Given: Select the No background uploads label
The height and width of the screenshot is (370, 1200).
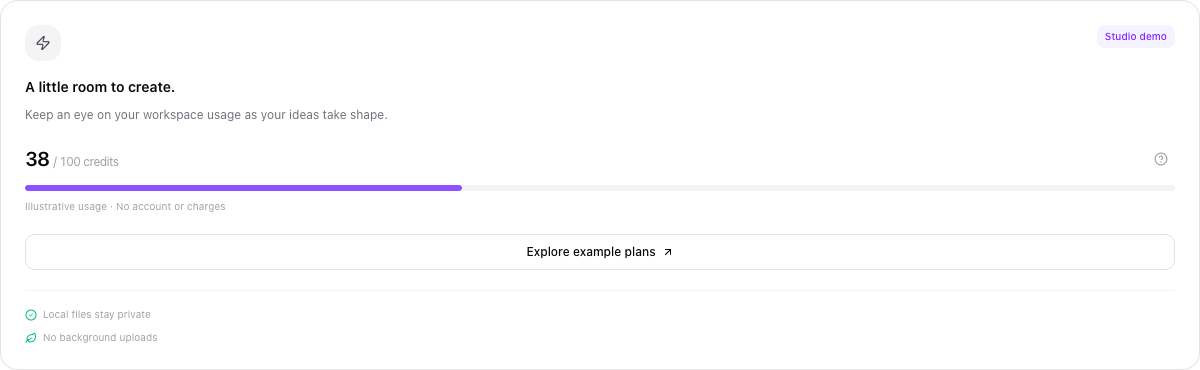Looking at the screenshot, I should click(100, 338).
